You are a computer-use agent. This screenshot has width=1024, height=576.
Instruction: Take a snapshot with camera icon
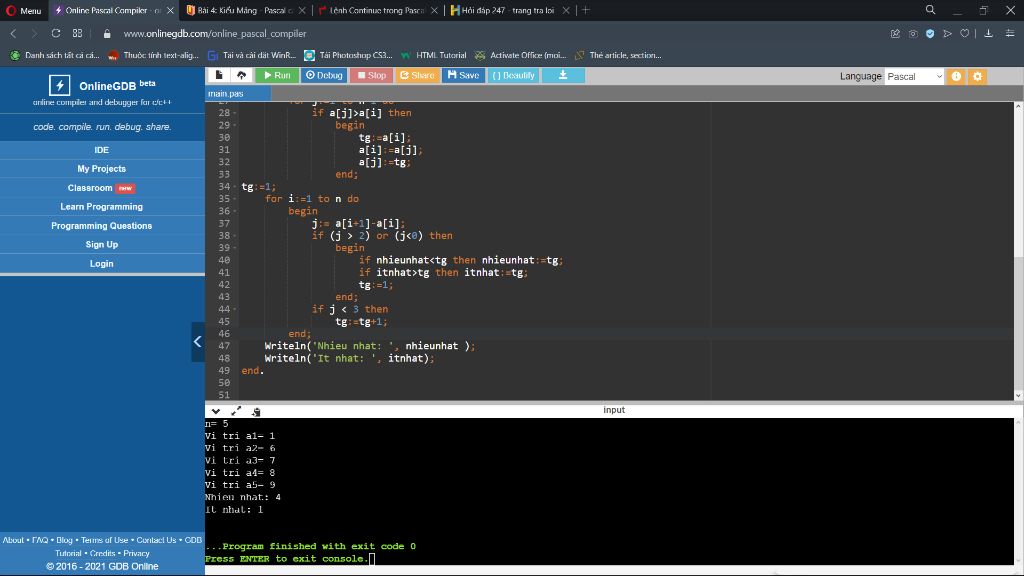pyautogui.click(x=913, y=33)
